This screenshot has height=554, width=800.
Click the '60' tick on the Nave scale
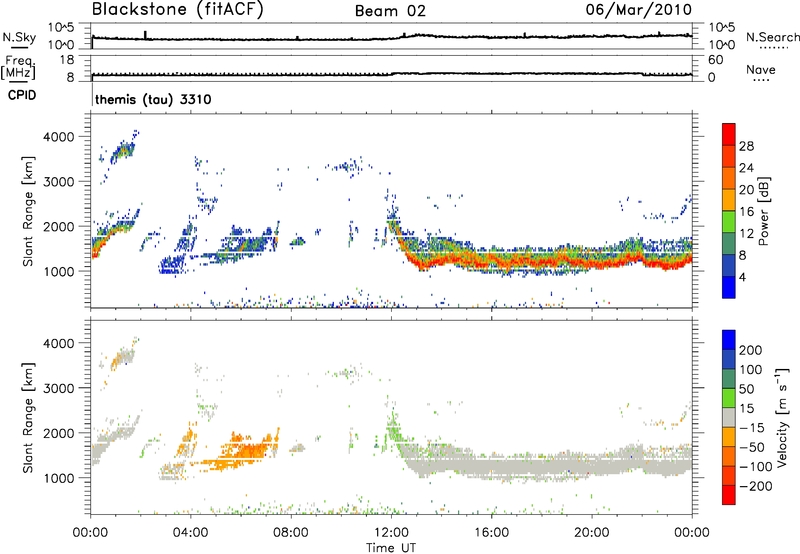(x=715, y=60)
